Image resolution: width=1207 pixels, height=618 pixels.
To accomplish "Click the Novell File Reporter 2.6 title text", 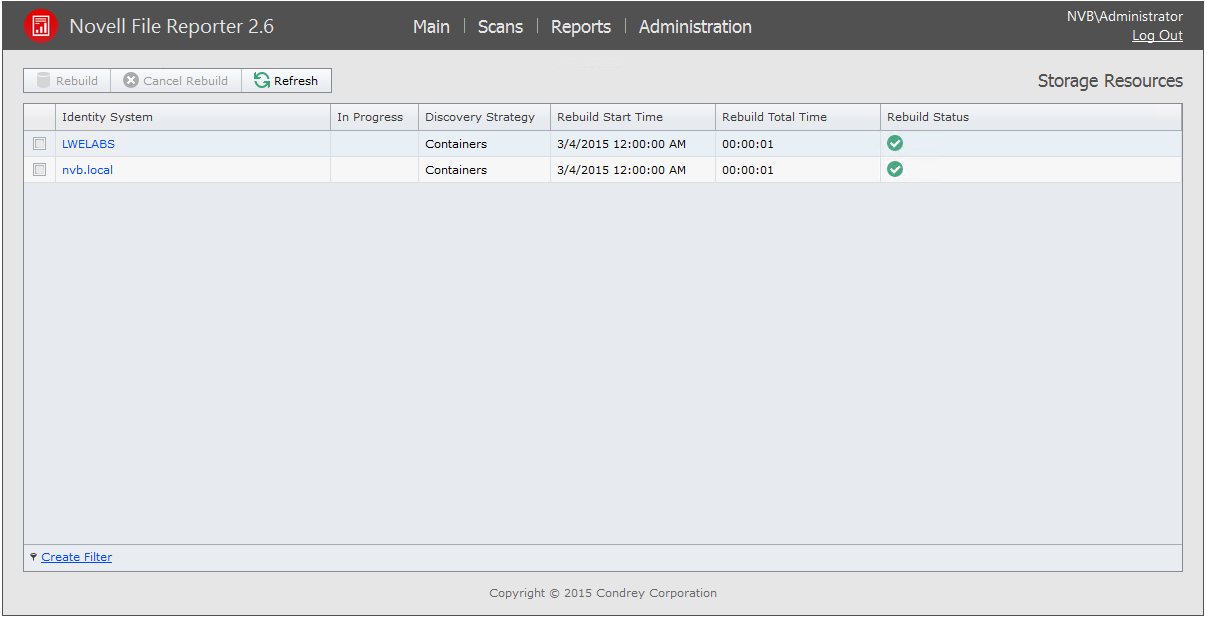I will (171, 27).
